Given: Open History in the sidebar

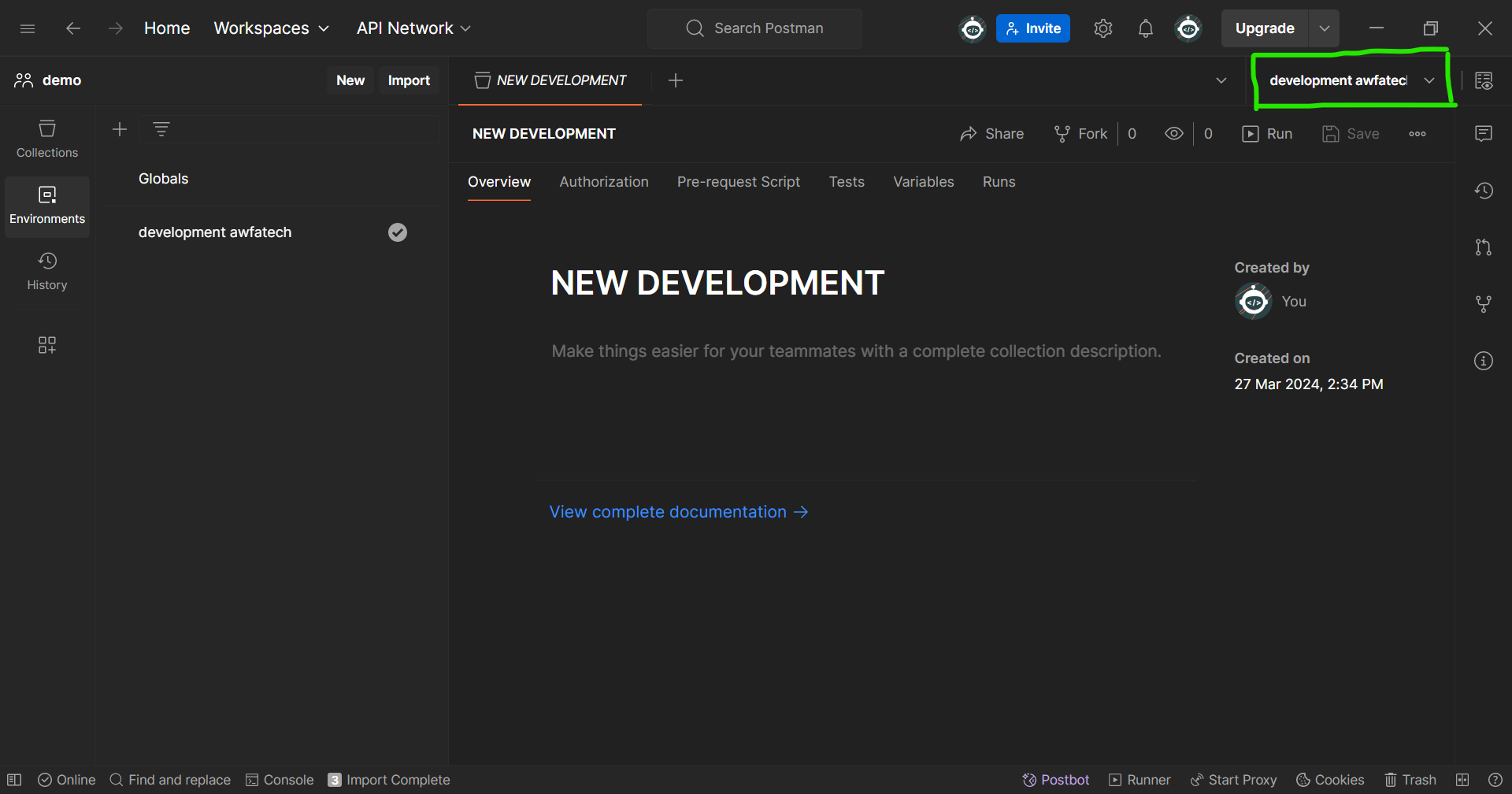Looking at the screenshot, I should click(47, 271).
